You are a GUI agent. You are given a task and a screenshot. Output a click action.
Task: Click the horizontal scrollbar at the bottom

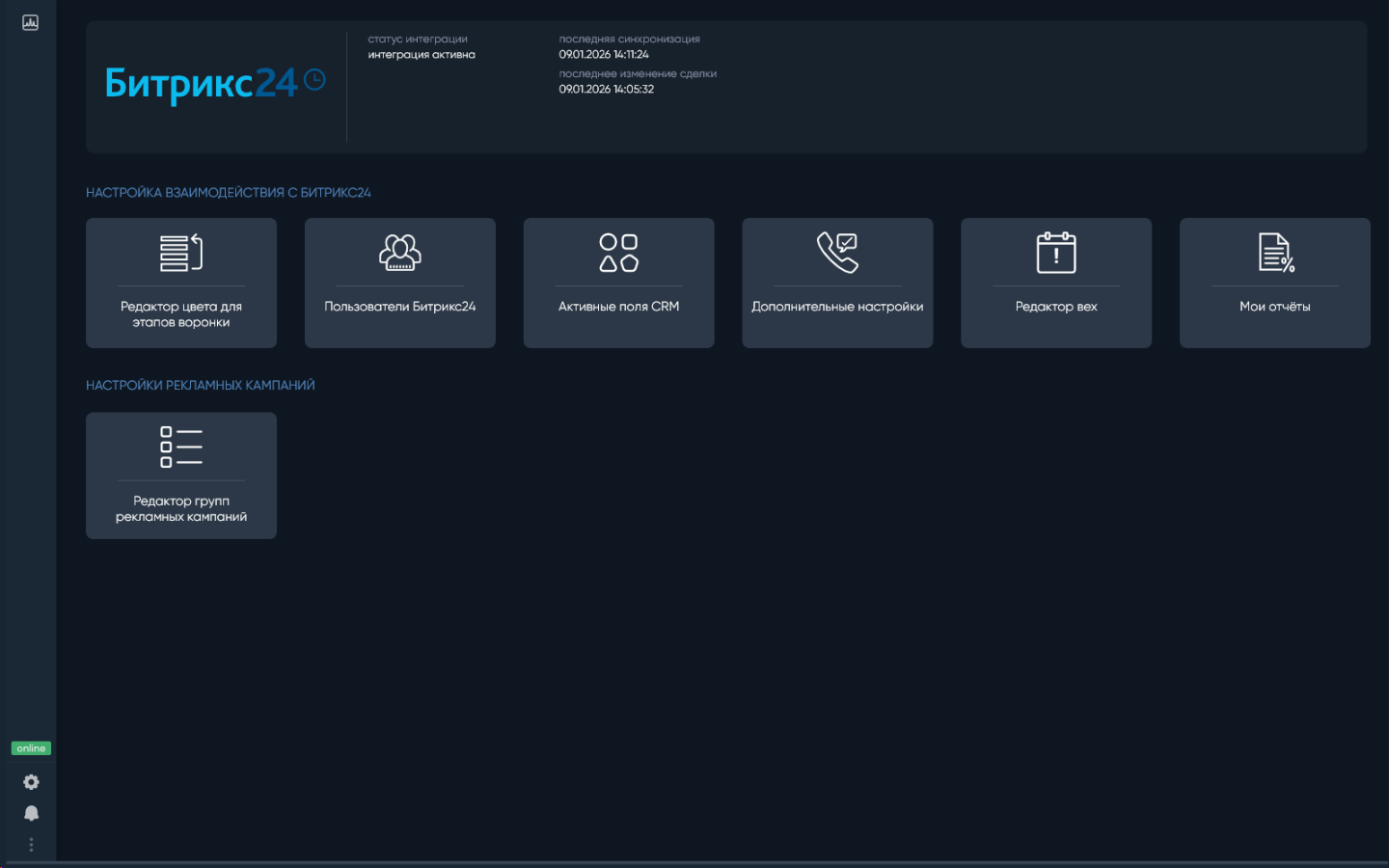click(694, 863)
